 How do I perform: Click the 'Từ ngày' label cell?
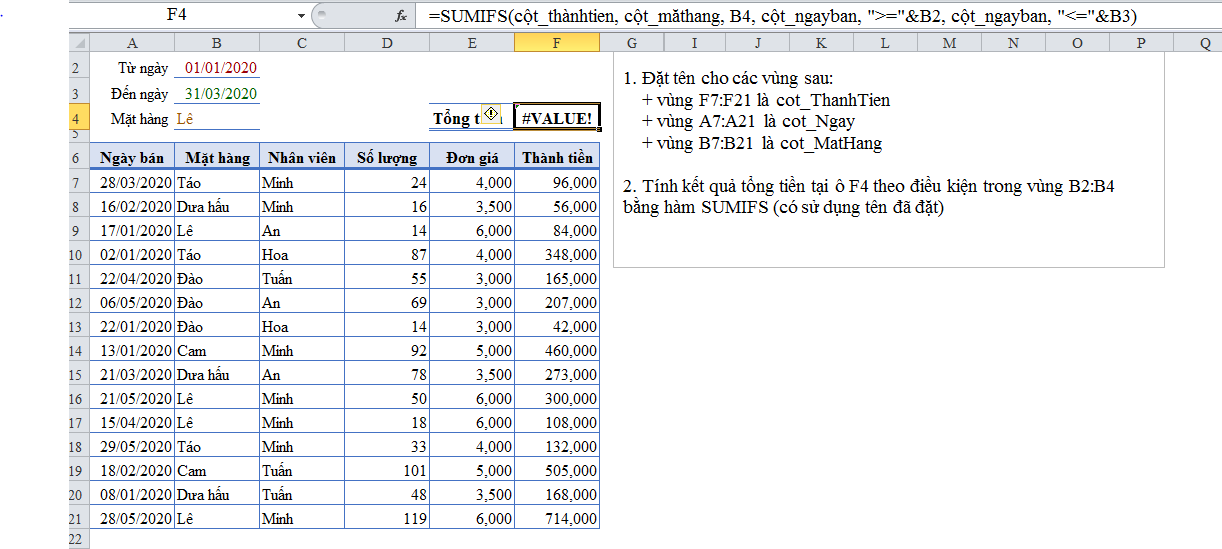(x=132, y=68)
